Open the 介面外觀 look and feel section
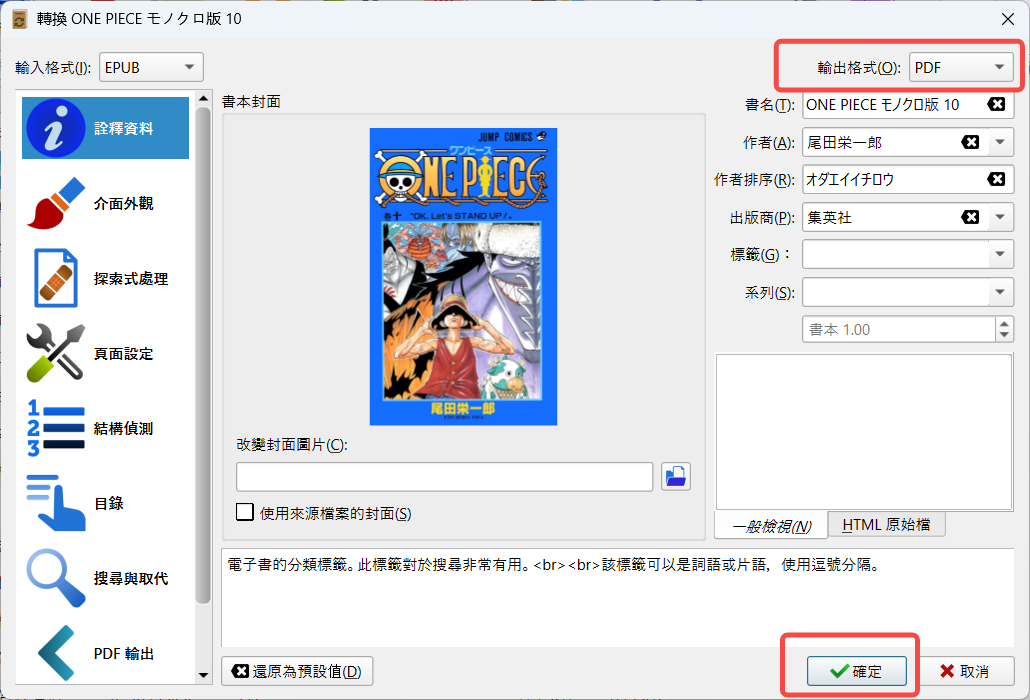Image resolution: width=1030 pixels, height=700 pixels. click(105, 204)
